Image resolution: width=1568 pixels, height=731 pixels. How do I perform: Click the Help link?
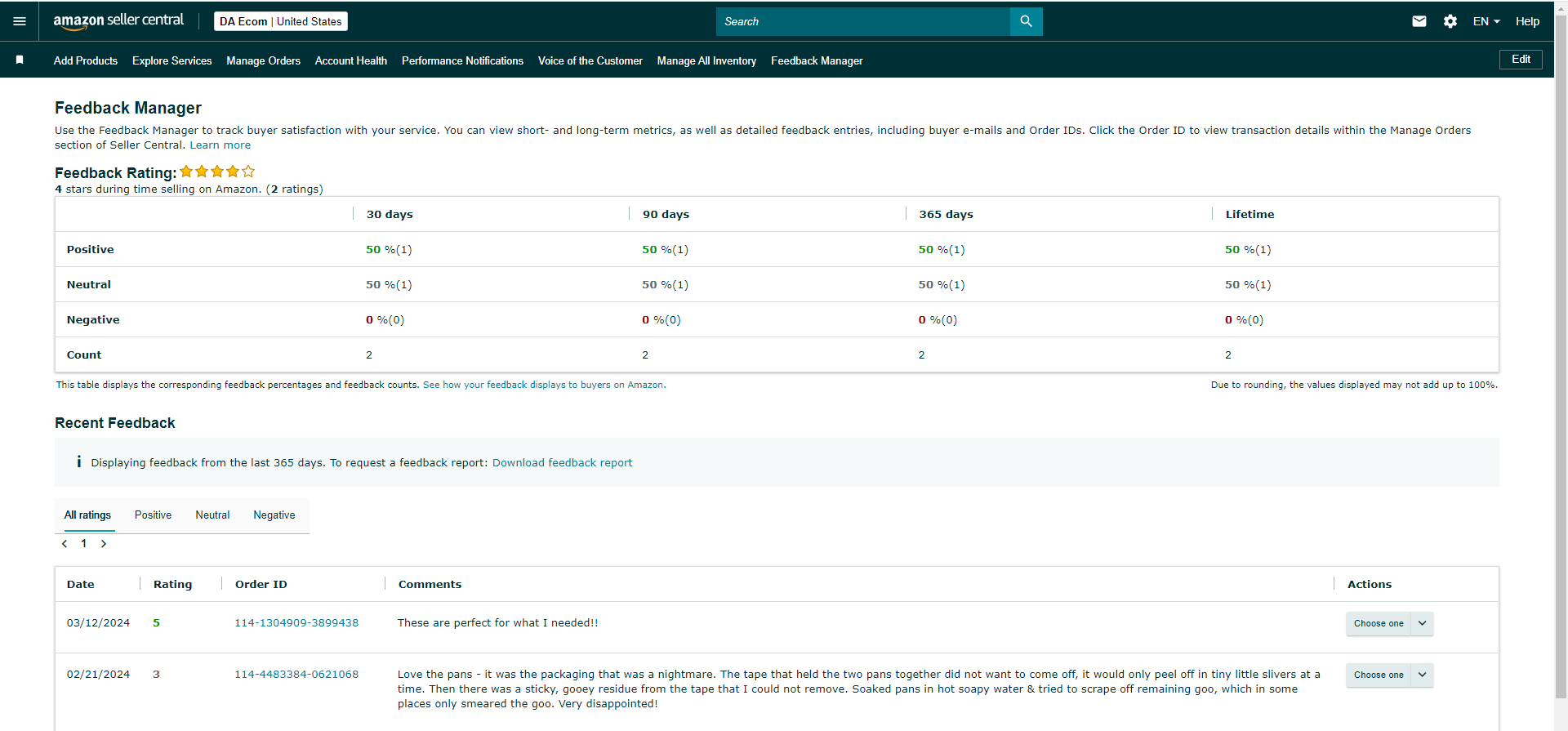click(x=1527, y=21)
